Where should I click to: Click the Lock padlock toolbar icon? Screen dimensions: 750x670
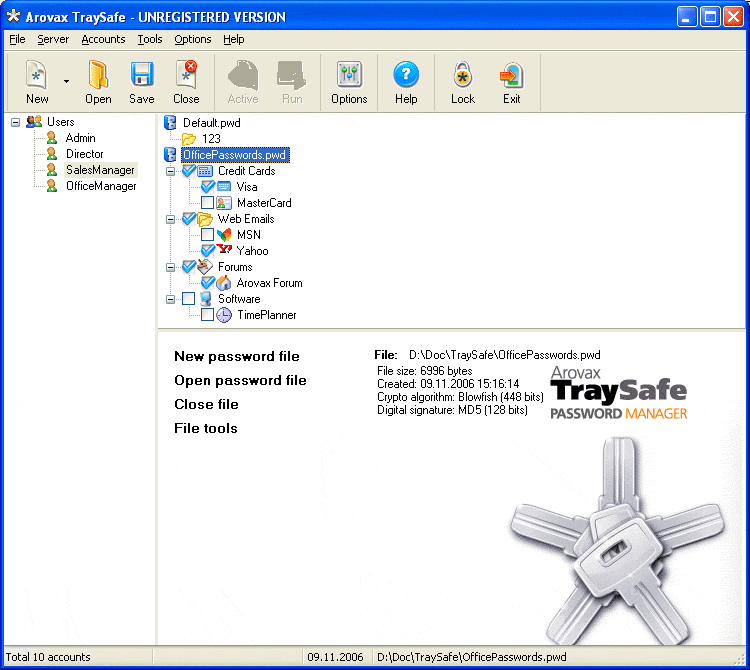[x=463, y=75]
